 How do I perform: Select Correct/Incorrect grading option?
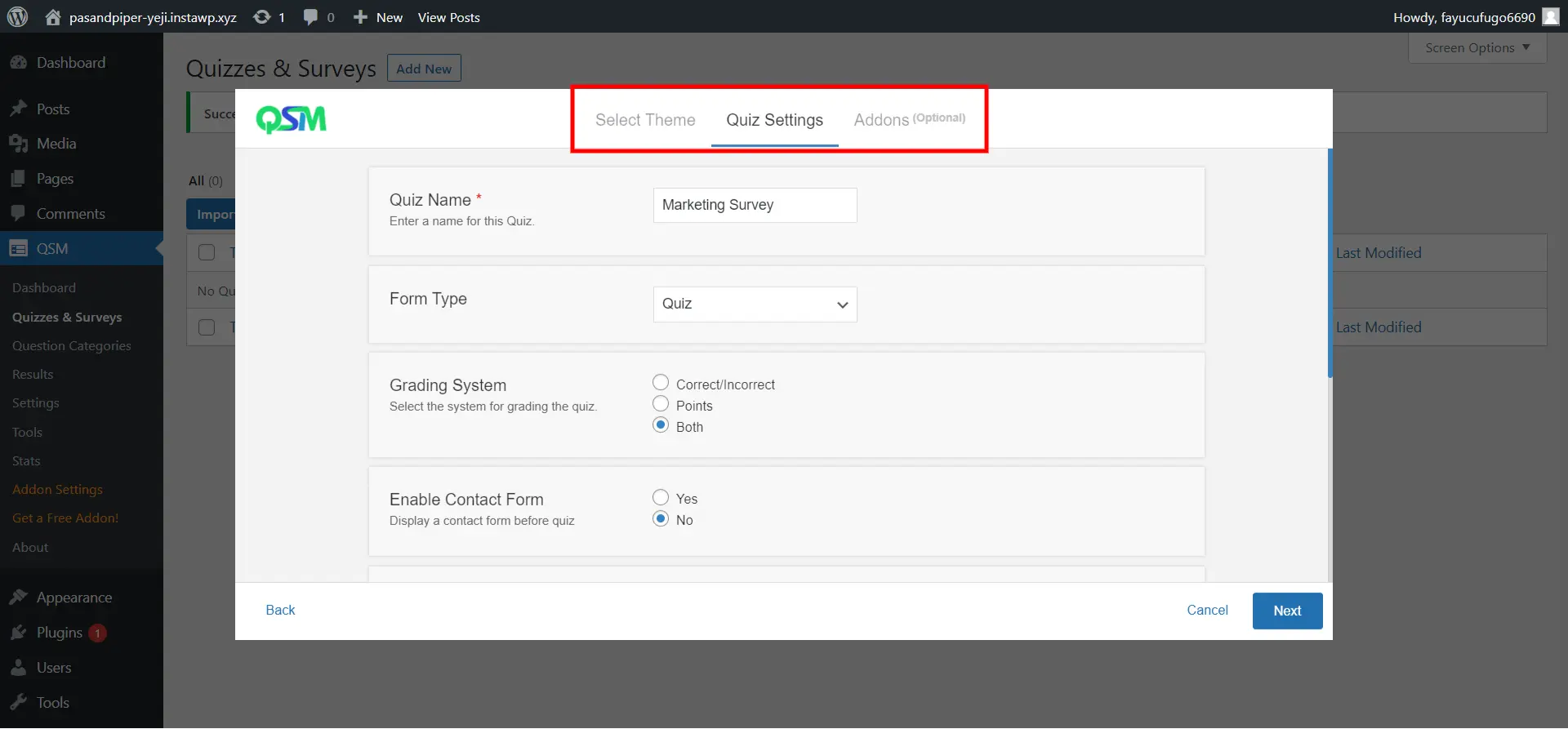click(661, 383)
